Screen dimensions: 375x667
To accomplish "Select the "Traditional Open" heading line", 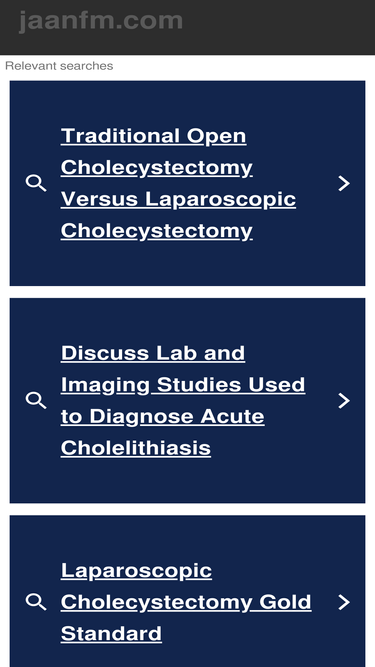I will [x=153, y=136].
